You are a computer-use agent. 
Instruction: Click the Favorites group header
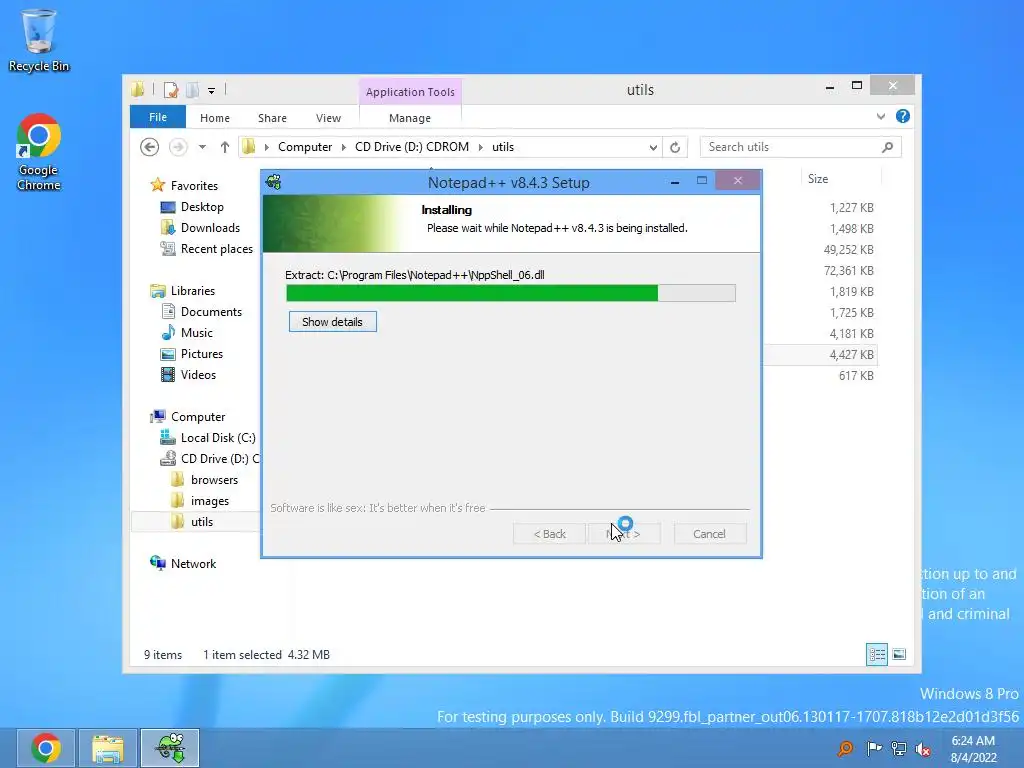[x=194, y=186]
